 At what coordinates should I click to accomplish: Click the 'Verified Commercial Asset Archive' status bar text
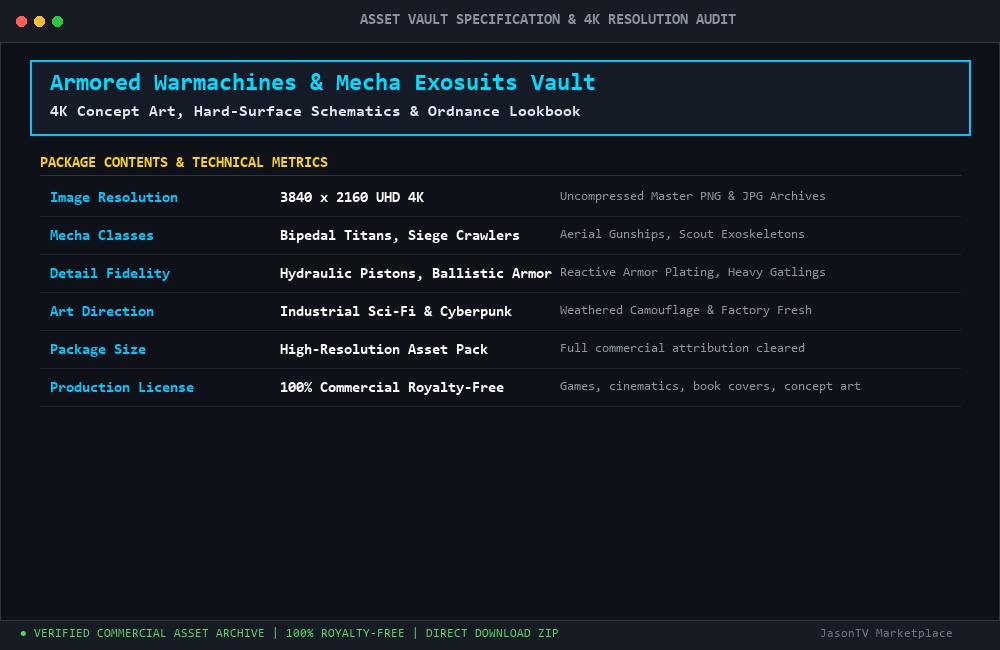point(149,633)
